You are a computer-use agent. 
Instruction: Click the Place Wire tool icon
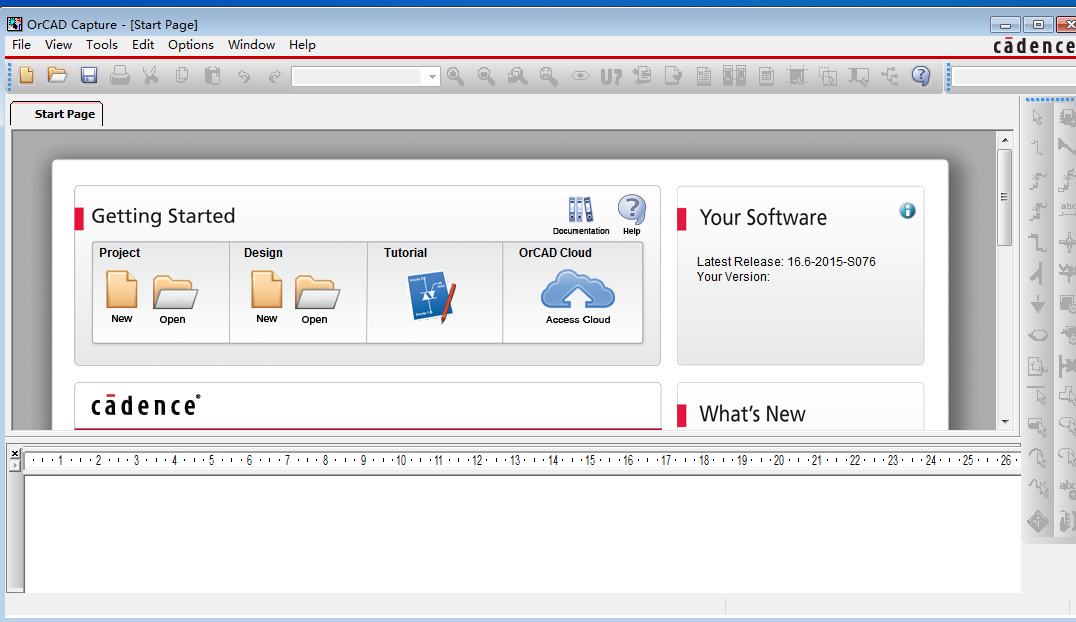point(1038,147)
